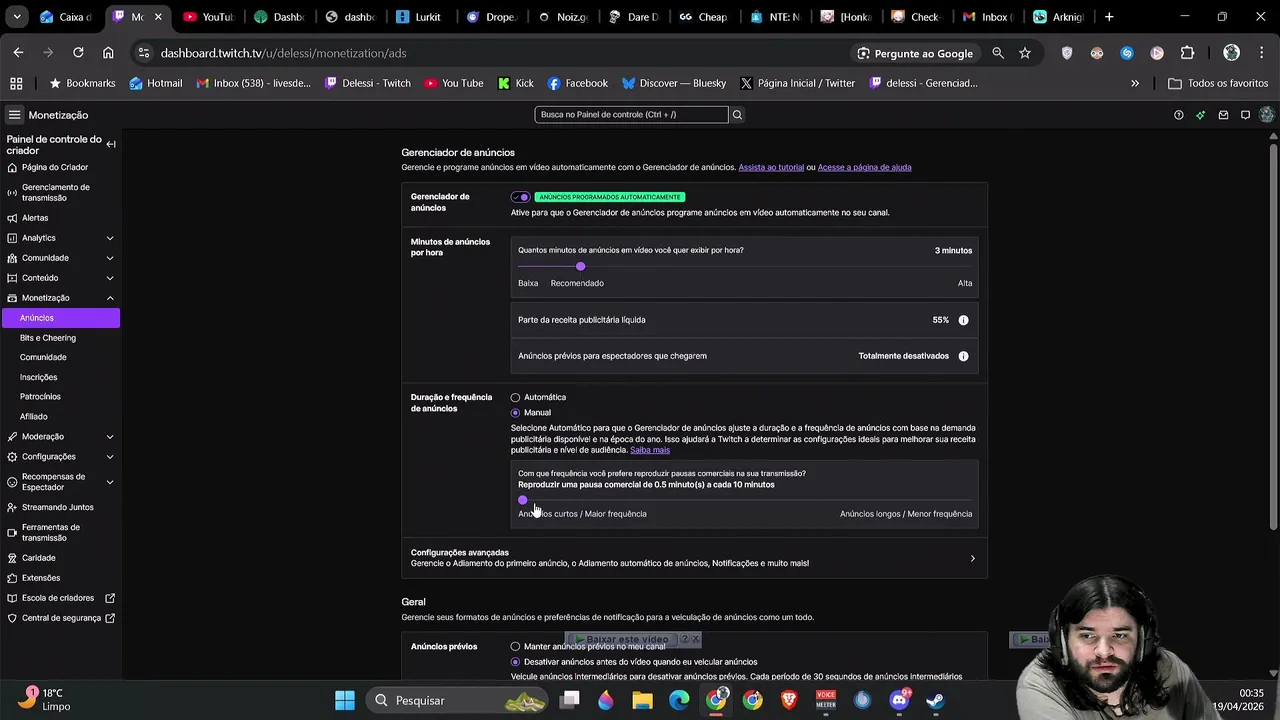
Task: Open the hamburger menu beside Monetização
Action: pyautogui.click(x=14, y=115)
